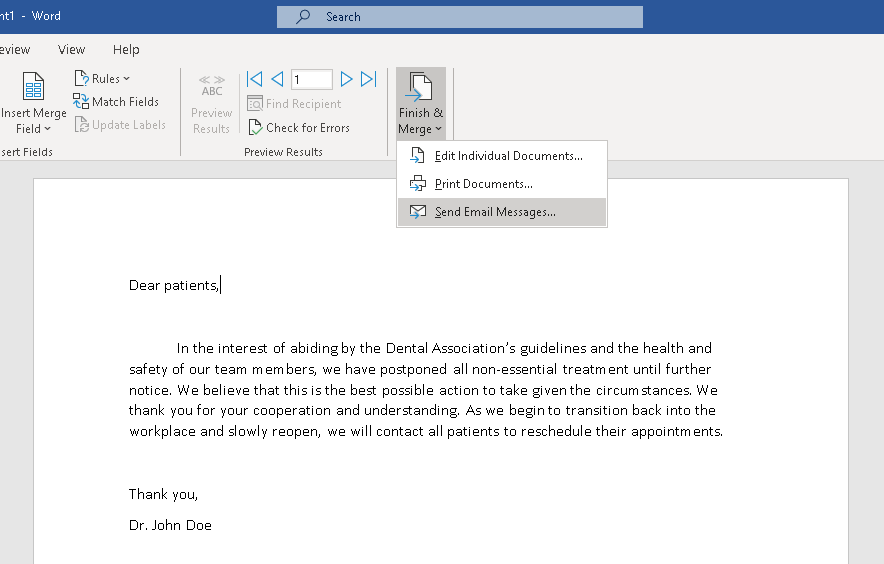Go to the first record
Screen dimensions: 884x564
coord(255,79)
